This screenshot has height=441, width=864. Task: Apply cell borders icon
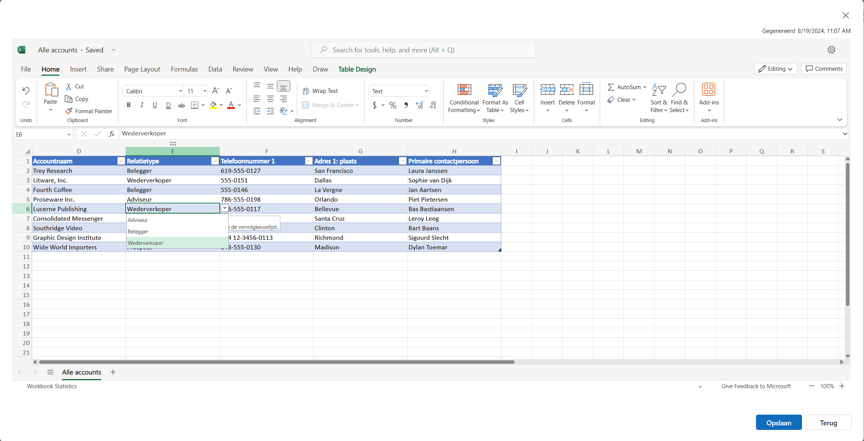[195, 105]
